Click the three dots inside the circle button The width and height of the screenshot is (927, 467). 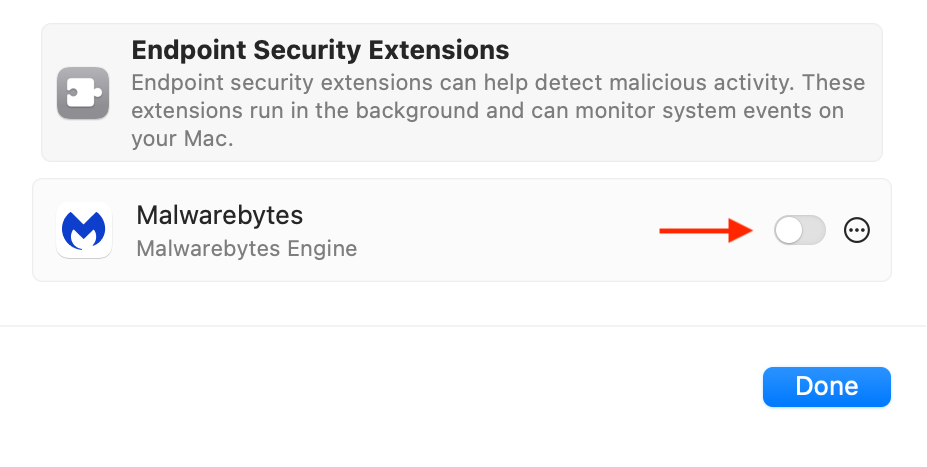[857, 231]
